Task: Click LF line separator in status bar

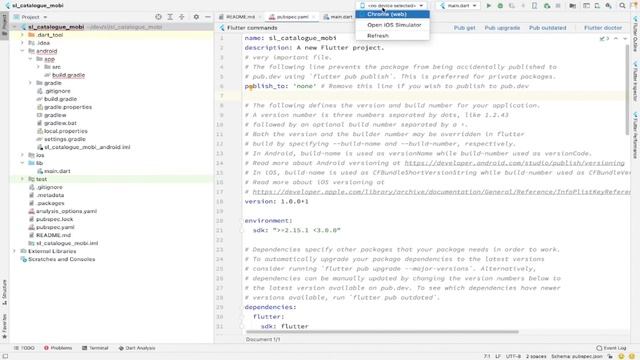Action: point(498,356)
